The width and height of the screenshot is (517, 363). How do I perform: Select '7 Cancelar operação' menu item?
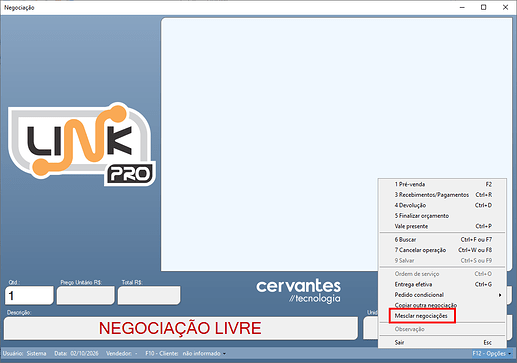coord(442,250)
